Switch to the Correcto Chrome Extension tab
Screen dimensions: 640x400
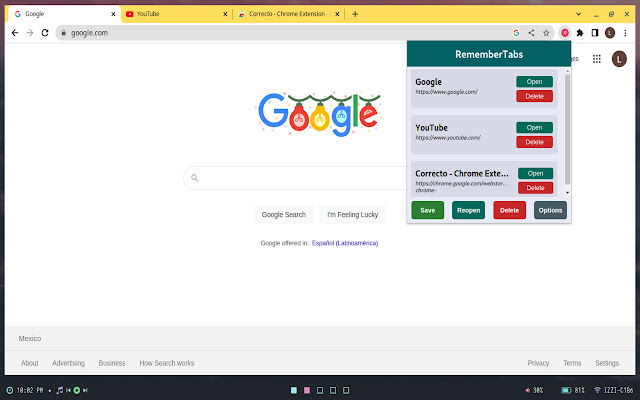pos(289,14)
